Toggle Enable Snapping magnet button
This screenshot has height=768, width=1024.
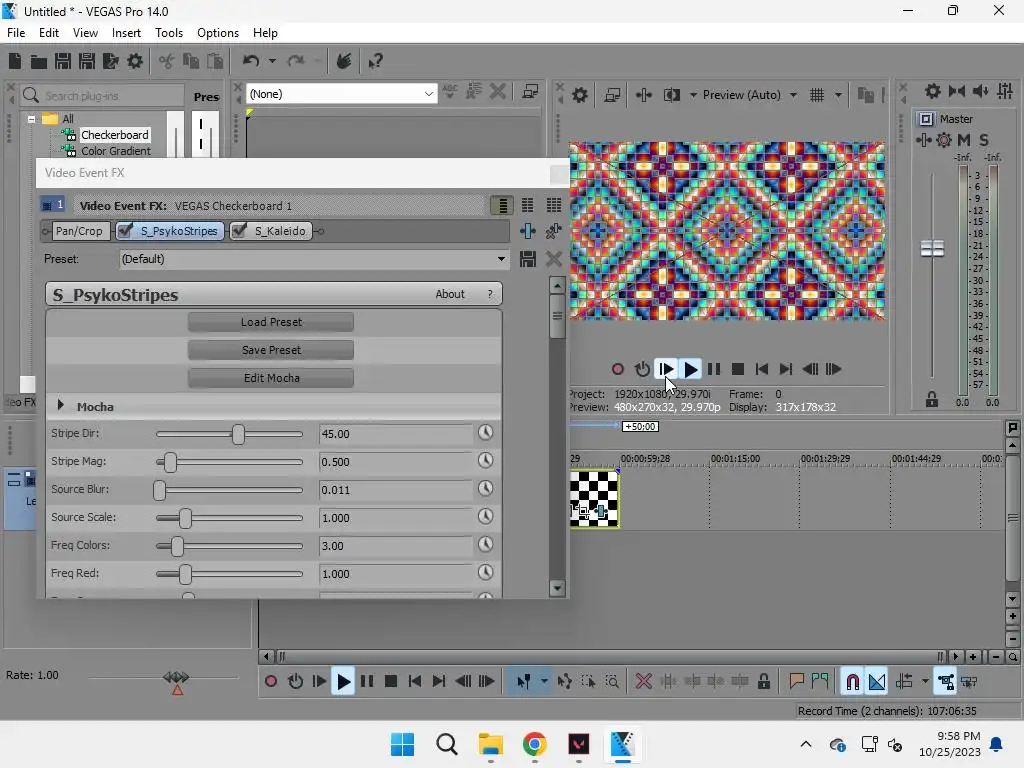pyautogui.click(x=852, y=682)
